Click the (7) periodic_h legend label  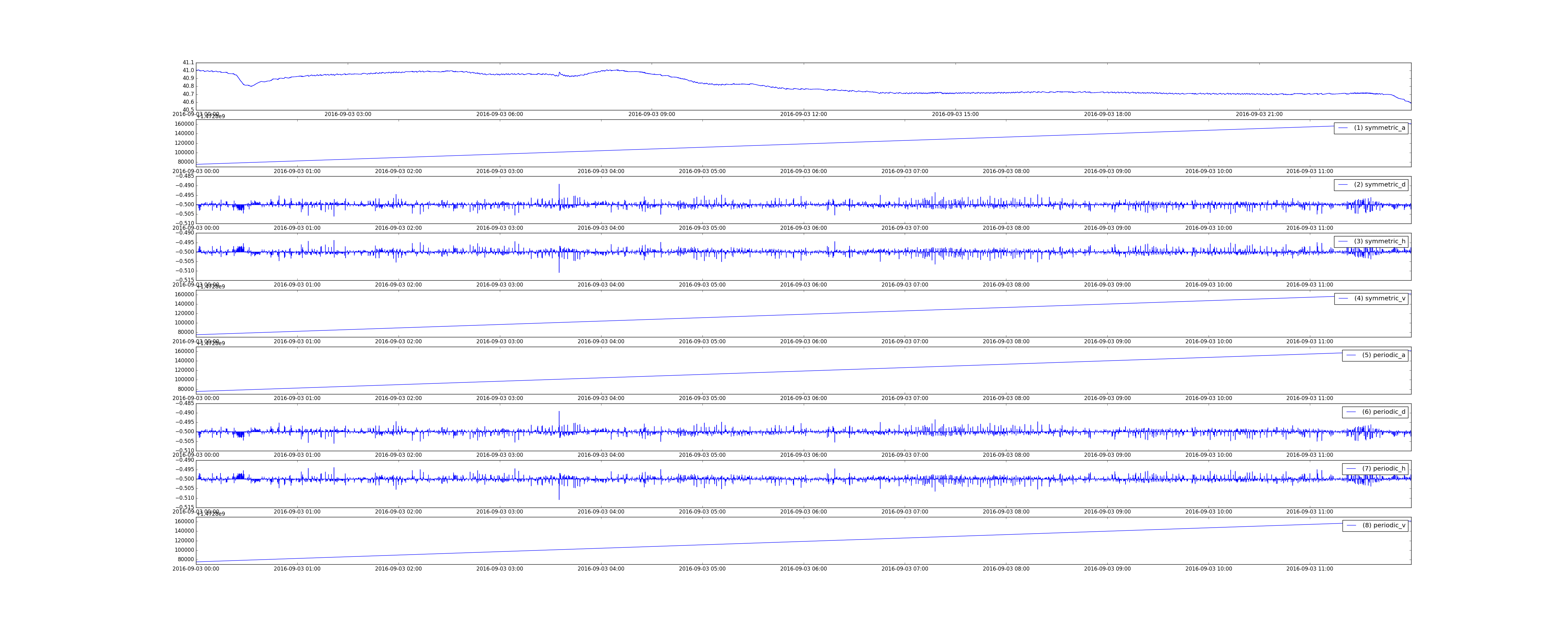(x=1384, y=469)
